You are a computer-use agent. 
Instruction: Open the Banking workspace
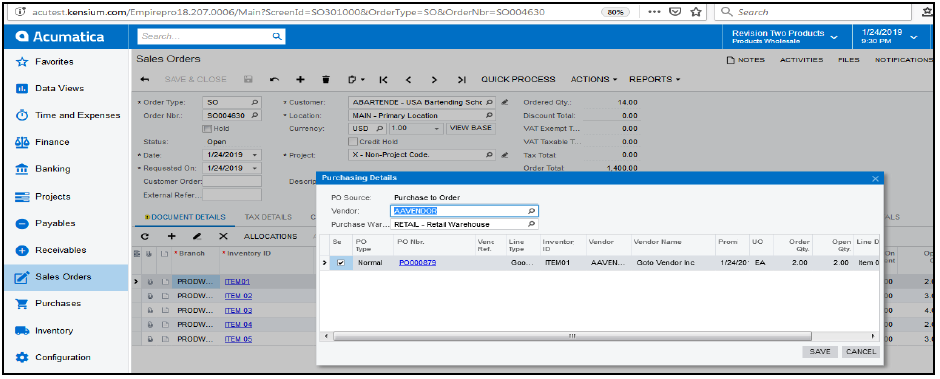(x=53, y=169)
